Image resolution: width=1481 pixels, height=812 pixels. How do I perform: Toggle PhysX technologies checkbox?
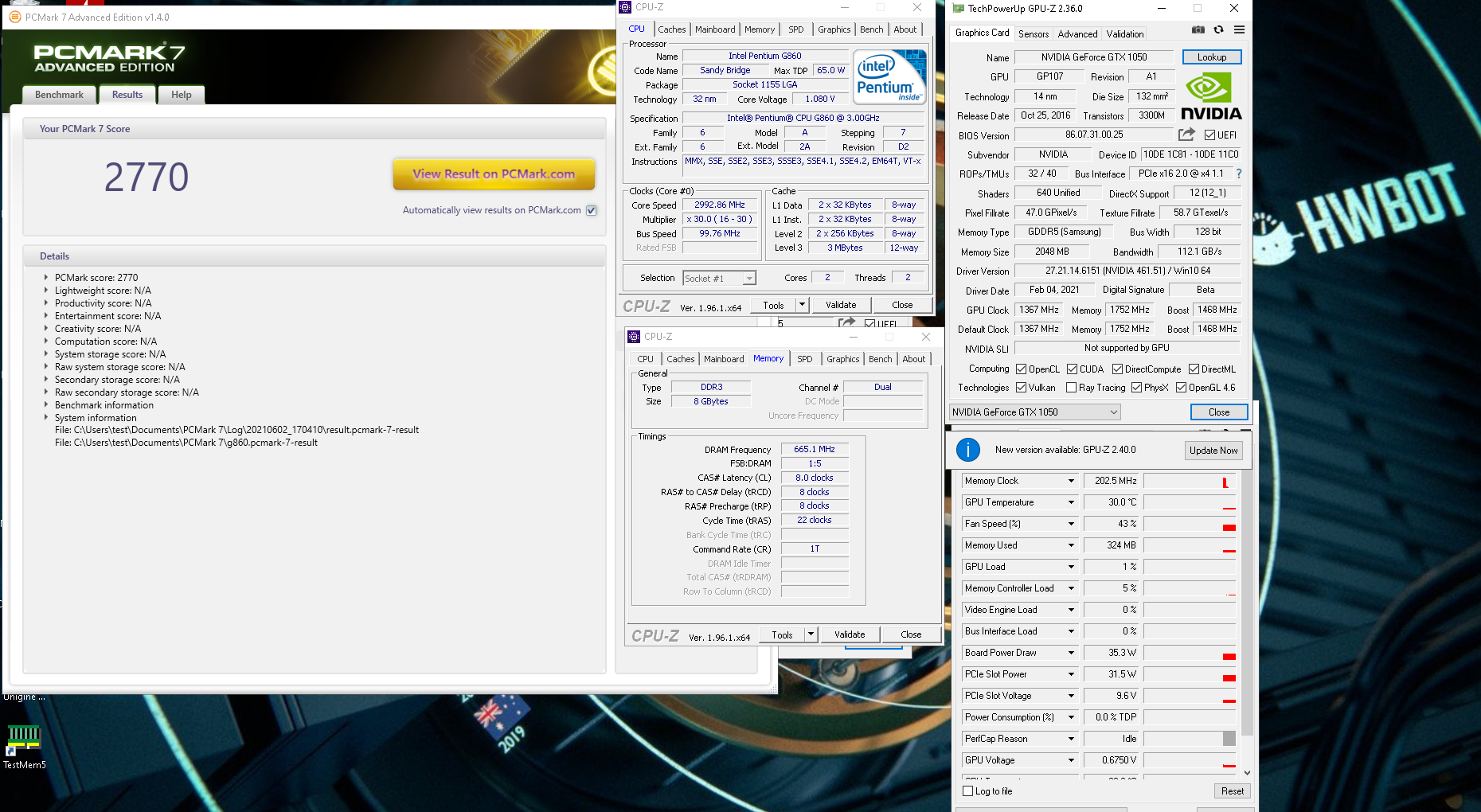(x=1136, y=388)
